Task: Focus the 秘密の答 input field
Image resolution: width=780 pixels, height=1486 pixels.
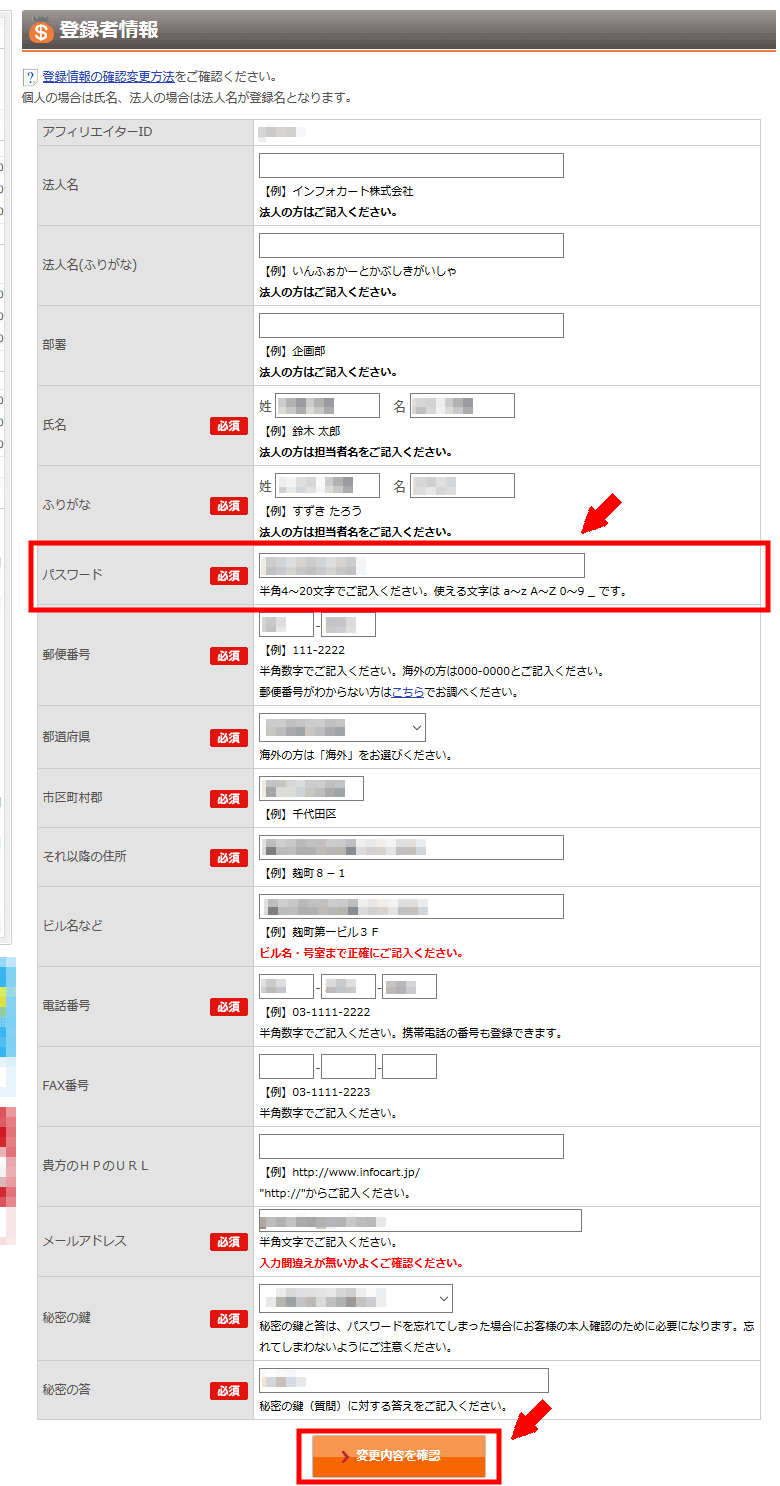Action: coord(404,1381)
